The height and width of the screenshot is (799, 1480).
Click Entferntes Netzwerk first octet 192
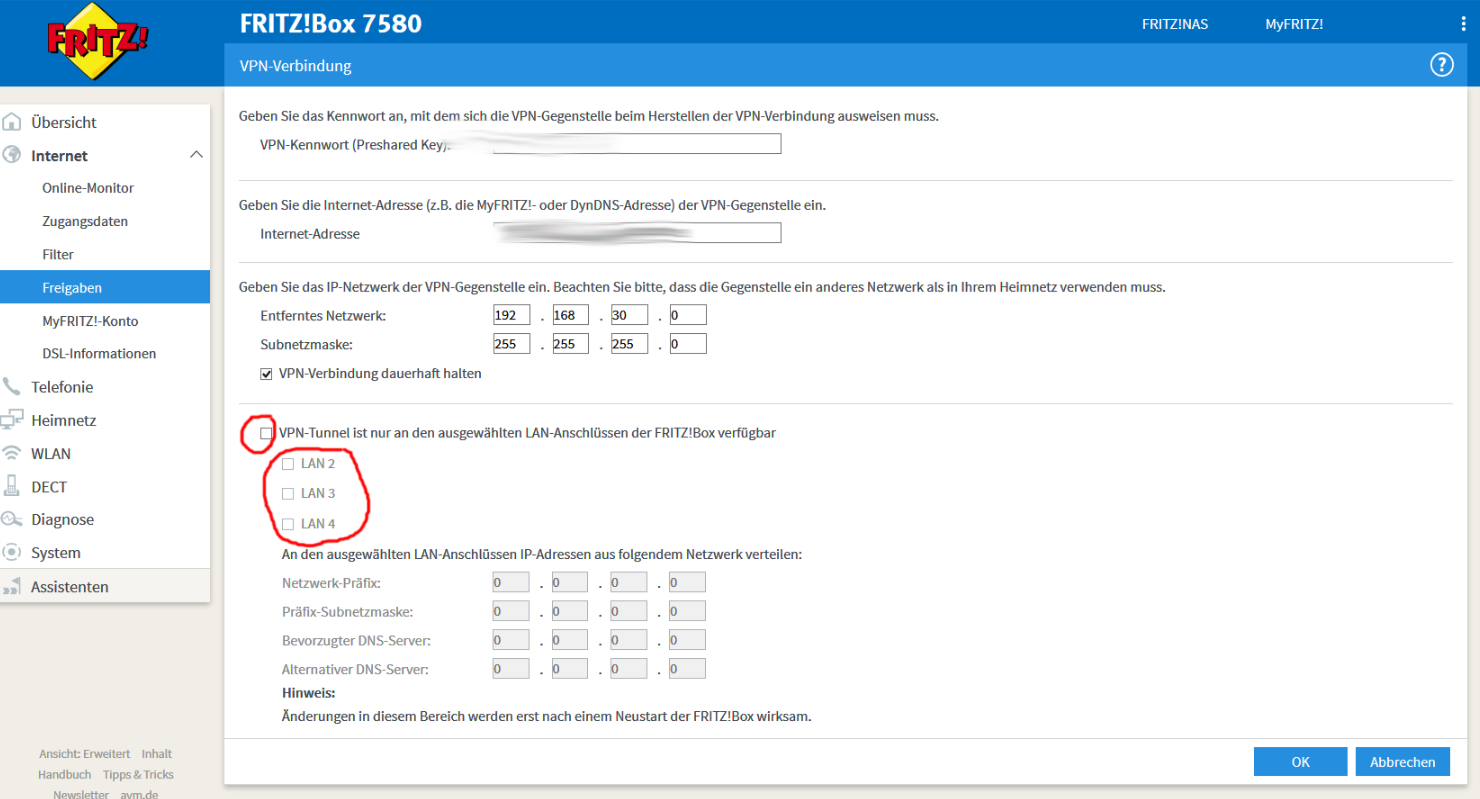pyautogui.click(x=511, y=315)
